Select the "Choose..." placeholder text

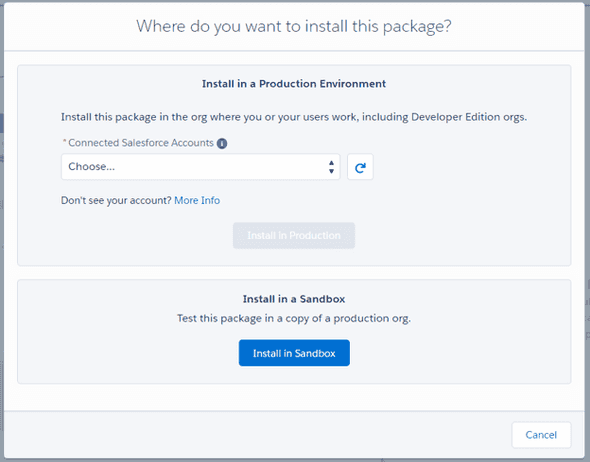pos(91,167)
